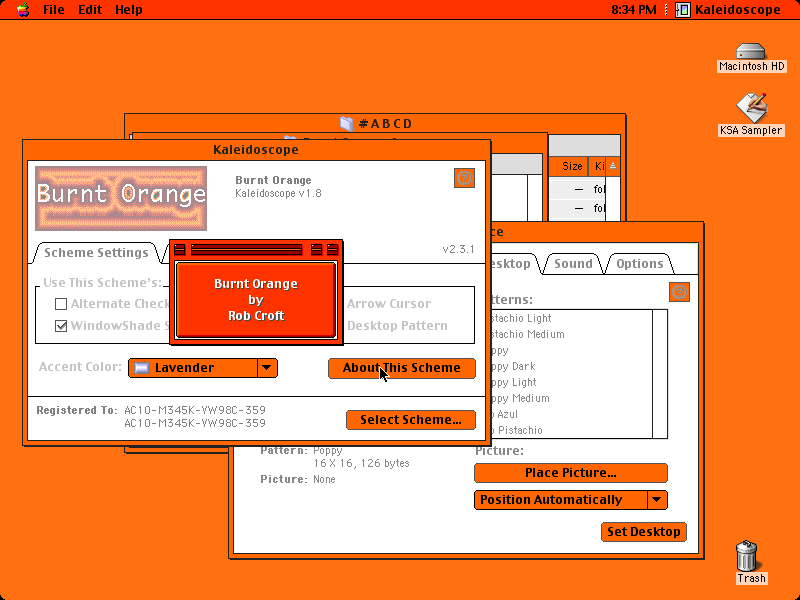This screenshot has width=800, height=600.
Task: Click the Desktop Pattern option label
Action: tap(397, 326)
